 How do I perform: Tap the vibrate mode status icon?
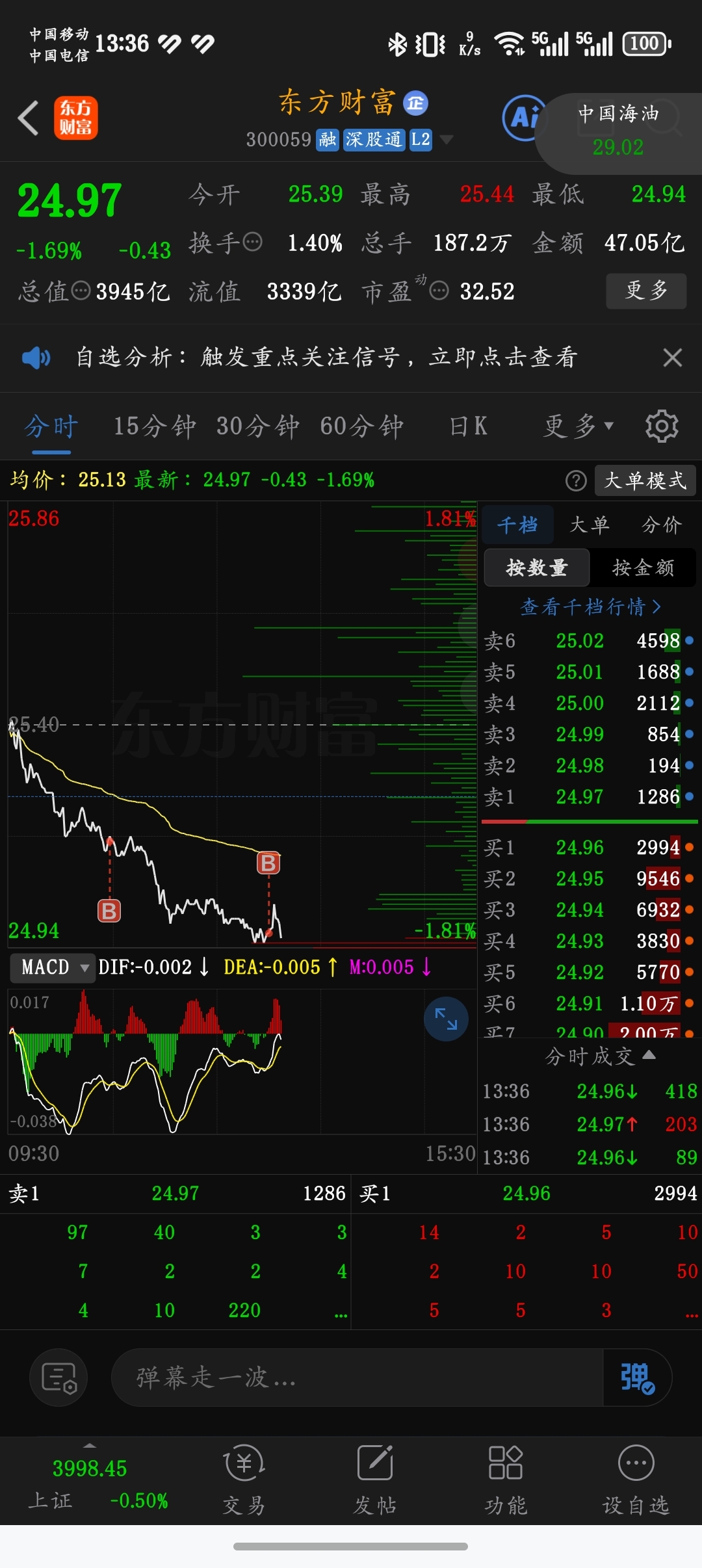pyautogui.click(x=430, y=44)
